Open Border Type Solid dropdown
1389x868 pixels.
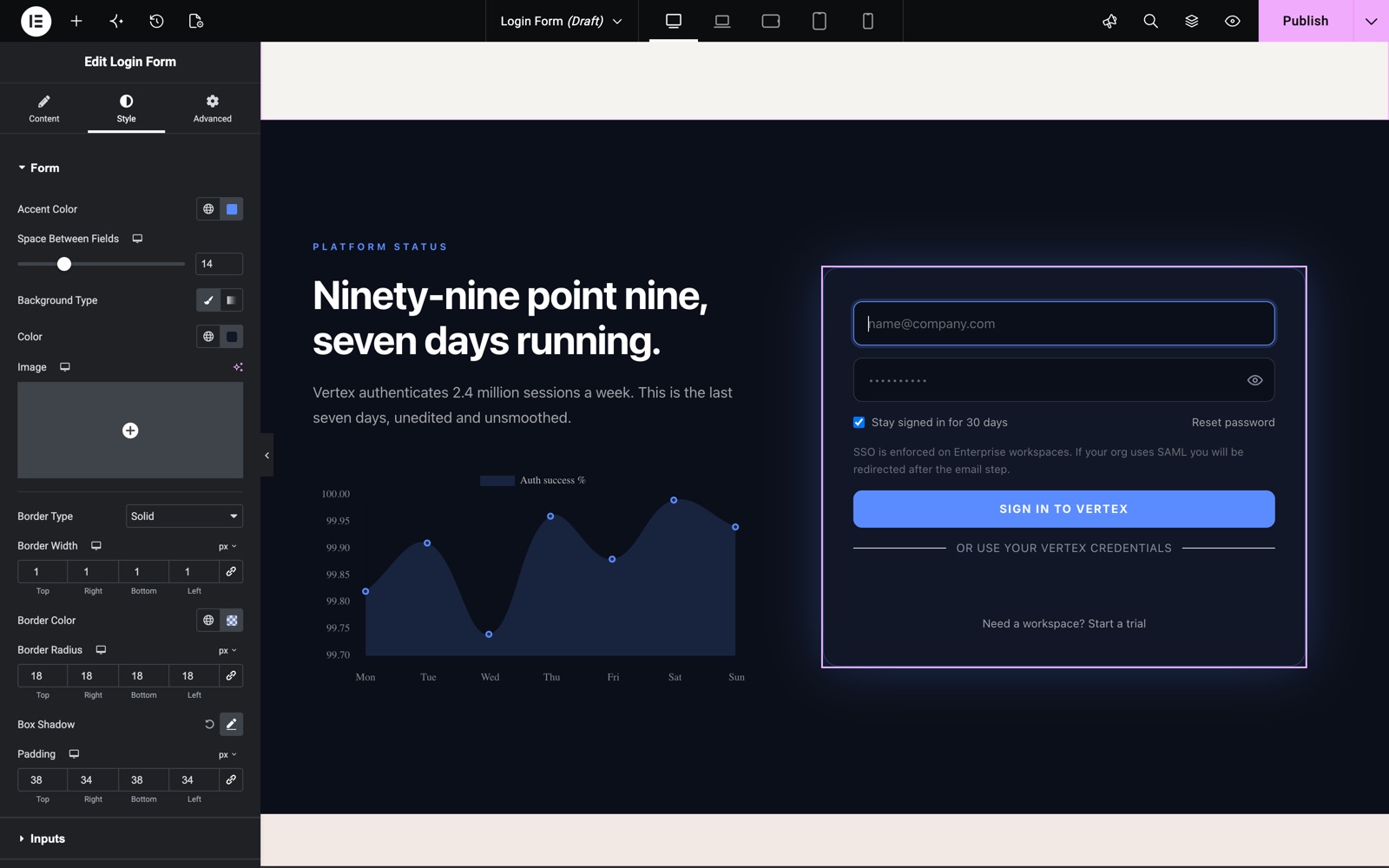[x=184, y=516]
